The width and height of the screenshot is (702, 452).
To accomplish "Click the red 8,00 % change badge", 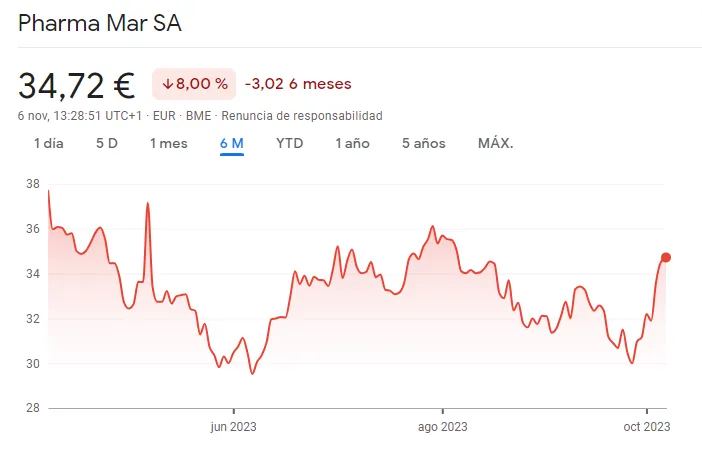I will click(x=194, y=84).
